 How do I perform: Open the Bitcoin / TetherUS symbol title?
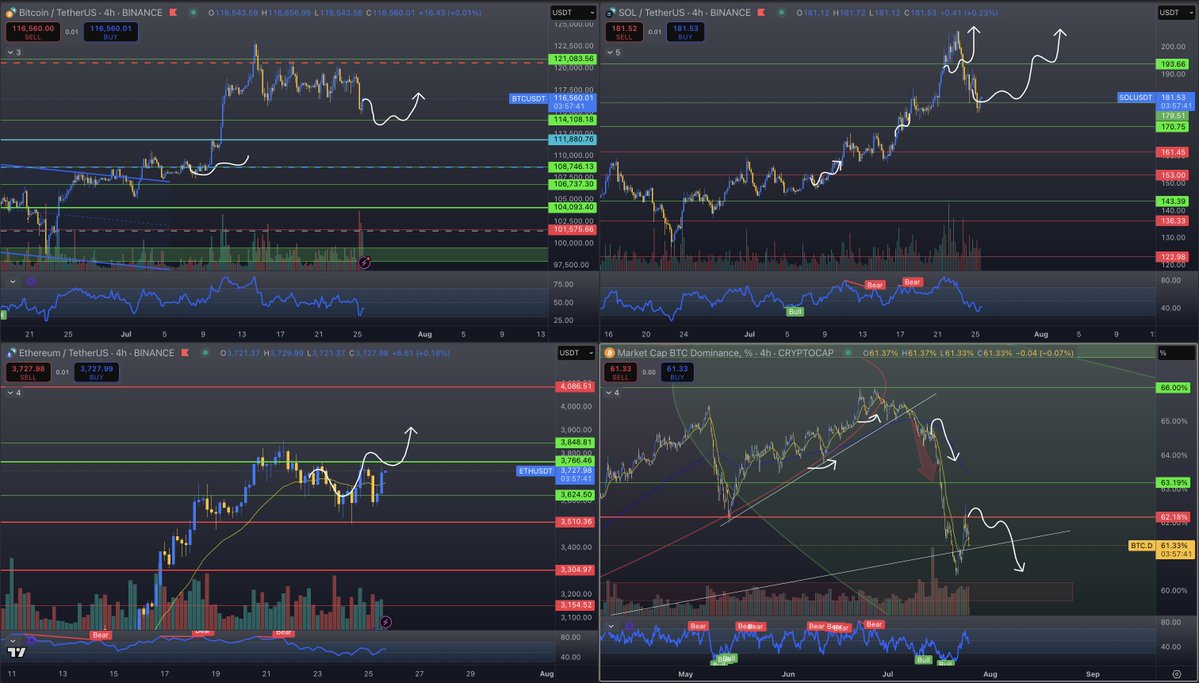click(90, 12)
